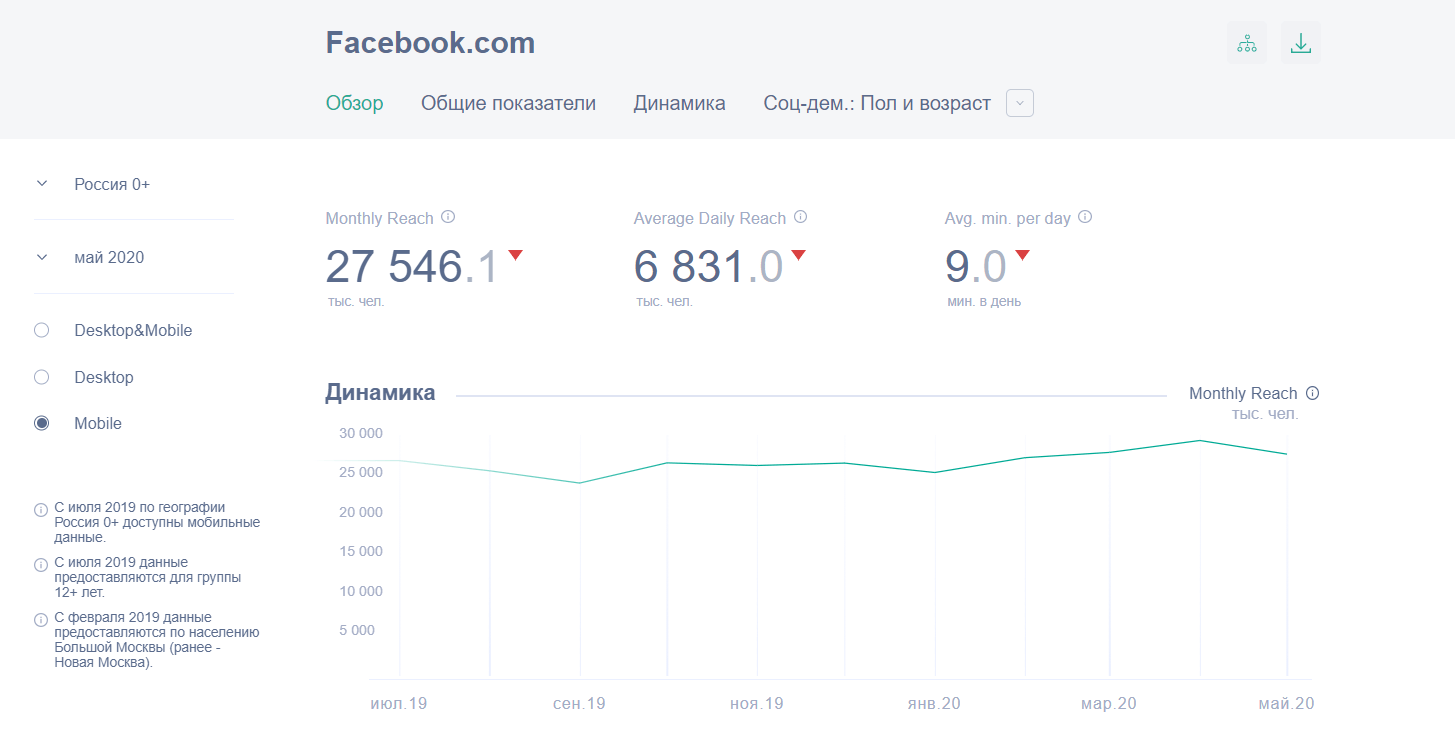Click the Facebook.com page title
The width and height of the screenshot is (1455, 738).
[430, 43]
